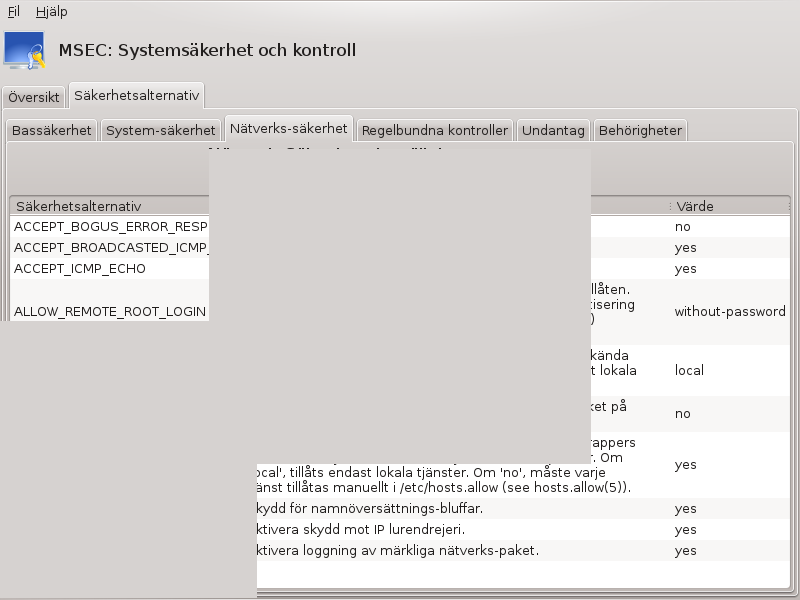Image resolution: width=800 pixels, height=600 pixels.
Task: Show the Behörigheter tab
Action: point(640,130)
